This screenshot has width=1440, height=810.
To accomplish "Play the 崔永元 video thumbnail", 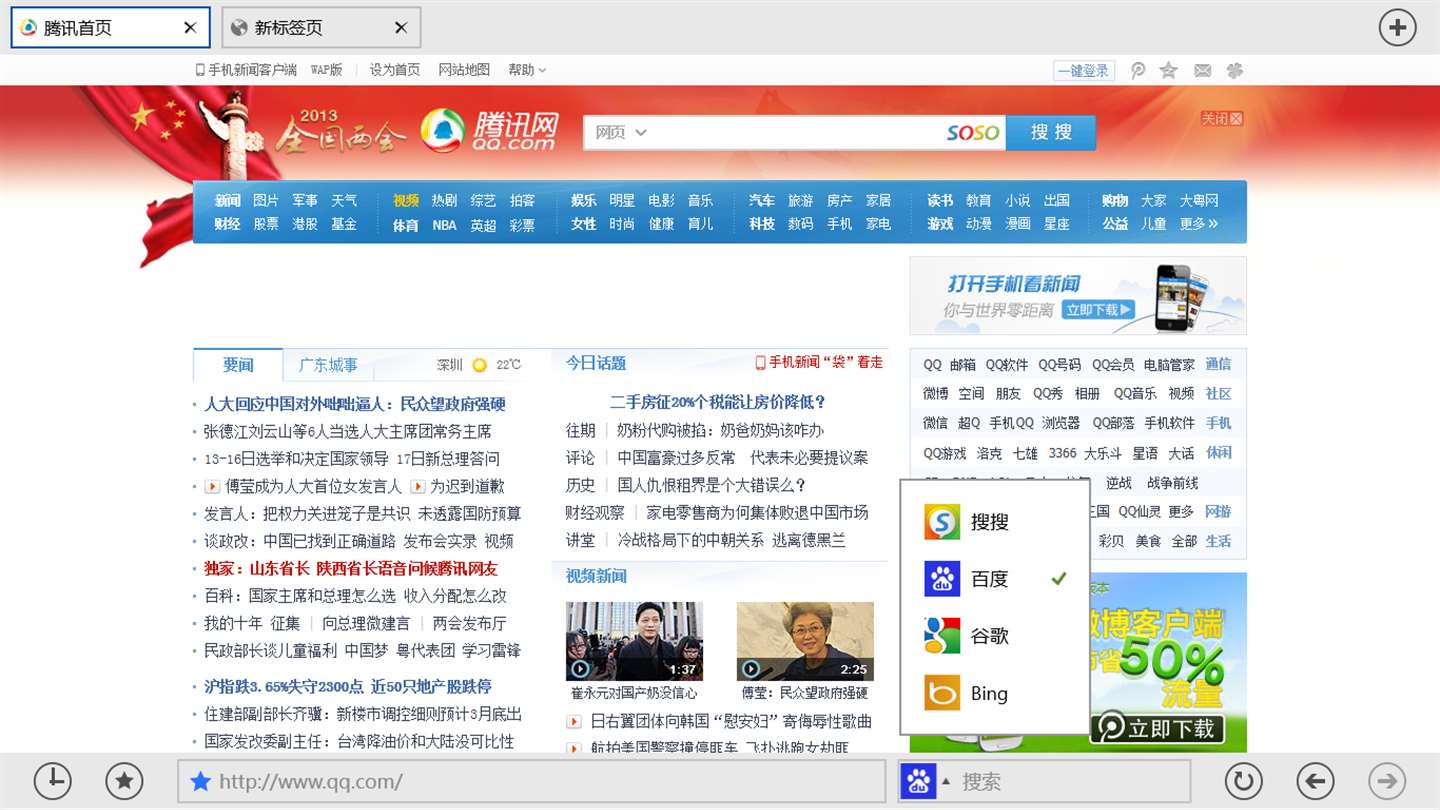I will point(634,641).
